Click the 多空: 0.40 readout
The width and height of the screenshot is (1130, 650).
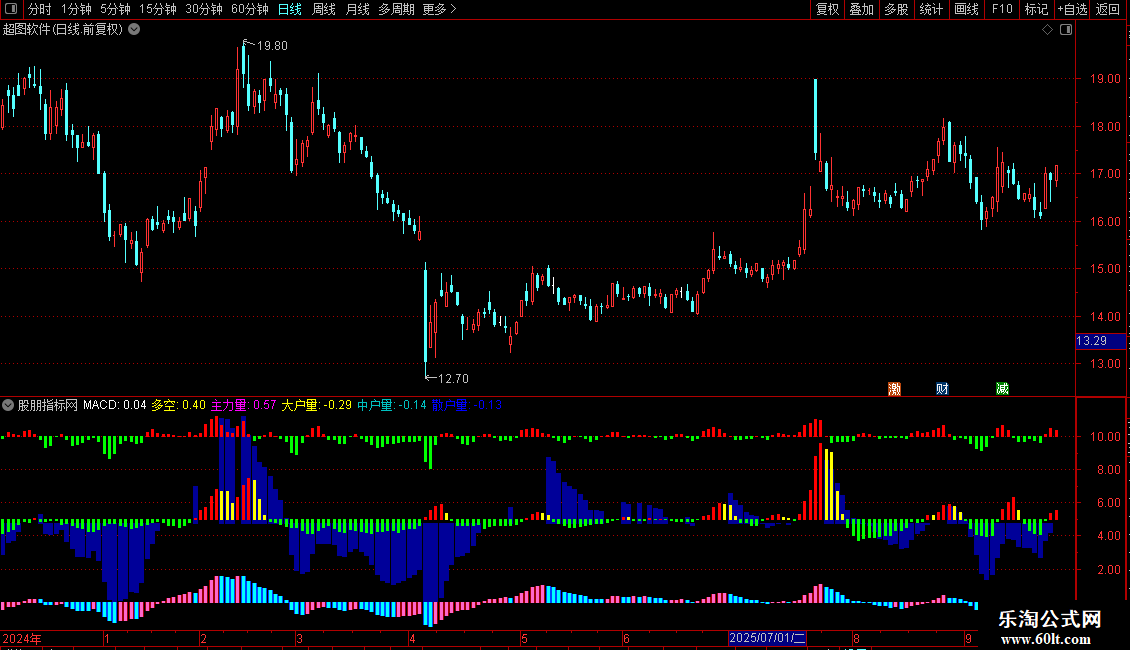(x=178, y=405)
